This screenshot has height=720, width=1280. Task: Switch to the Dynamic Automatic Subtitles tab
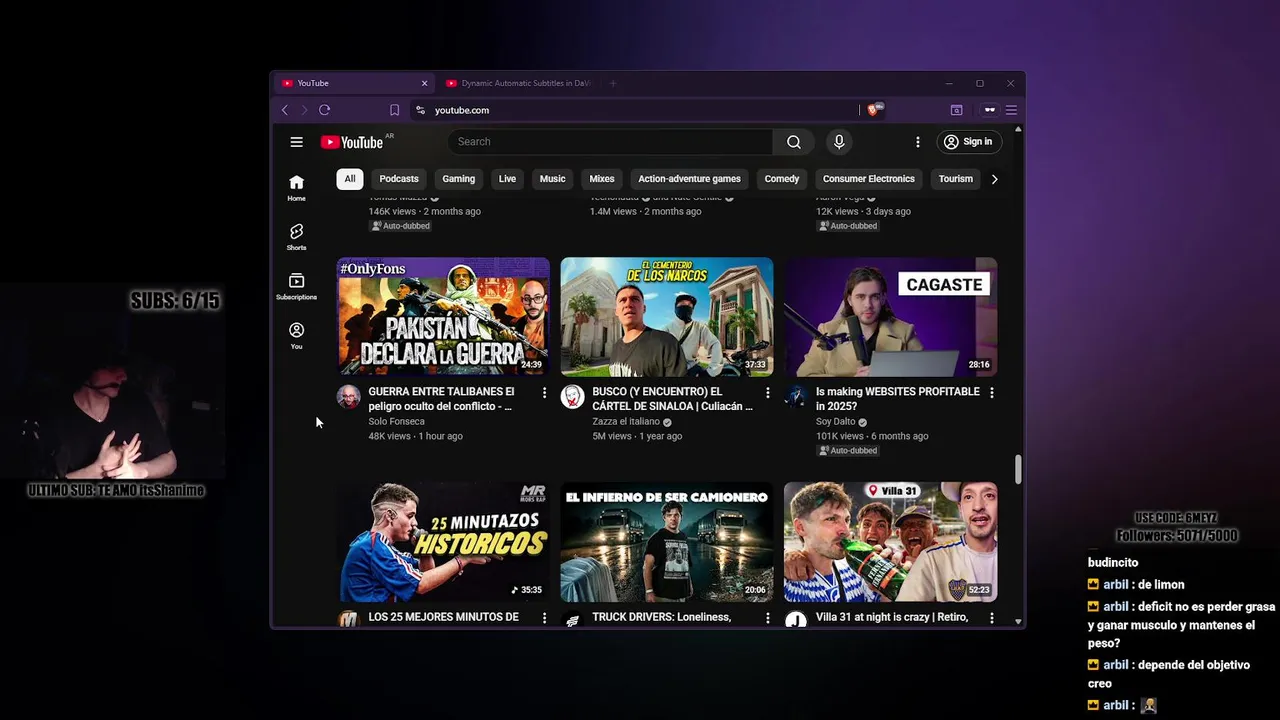pos(517,83)
